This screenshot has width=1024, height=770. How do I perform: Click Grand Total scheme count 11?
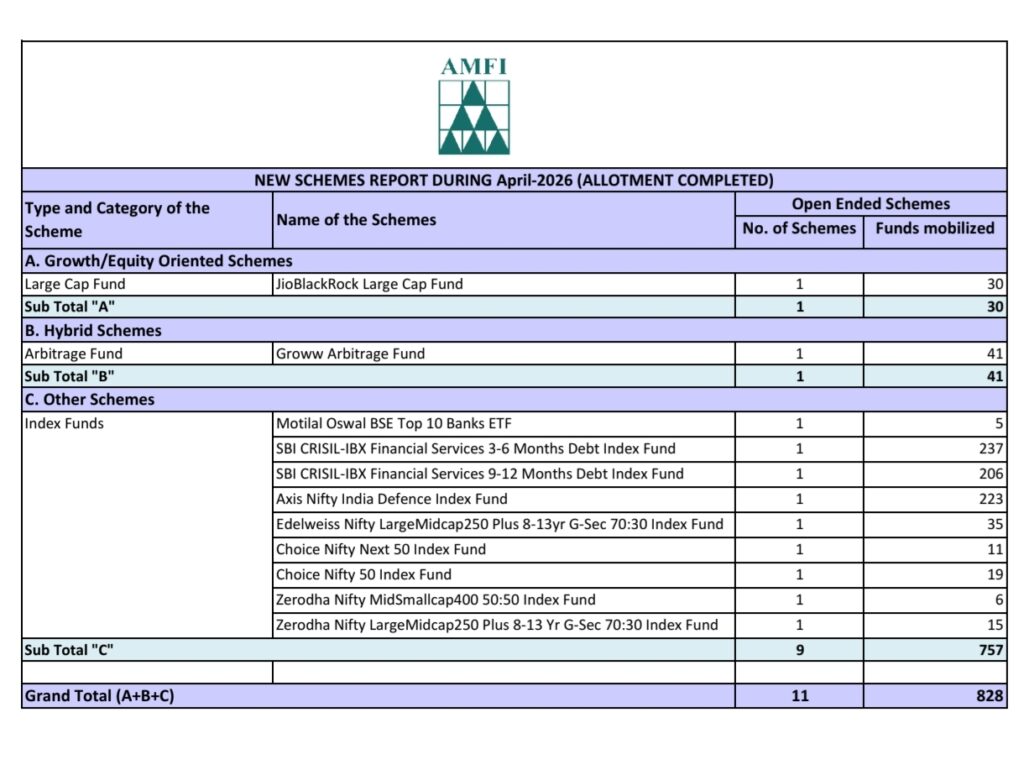(799, 696)
